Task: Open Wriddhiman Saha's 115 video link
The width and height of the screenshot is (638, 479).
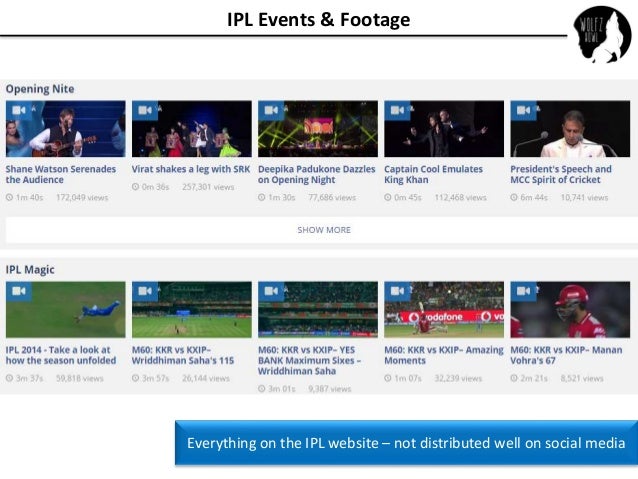Action: click(x=183, y=355)
